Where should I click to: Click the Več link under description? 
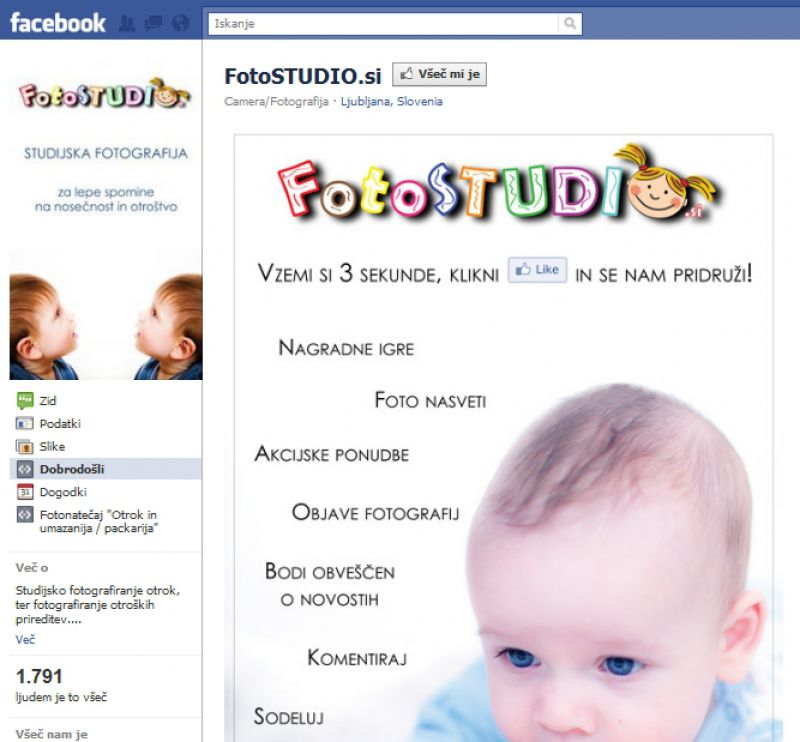25,639
